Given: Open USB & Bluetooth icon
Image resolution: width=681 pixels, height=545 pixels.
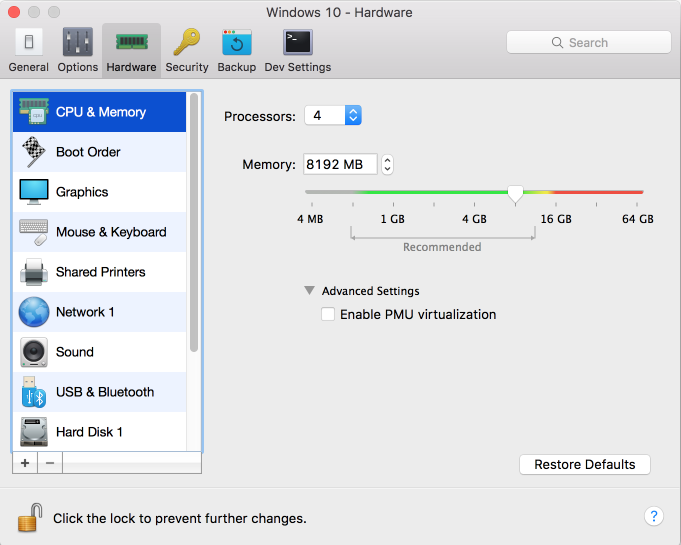Looking at the screenshot, I should coord(34,392).
